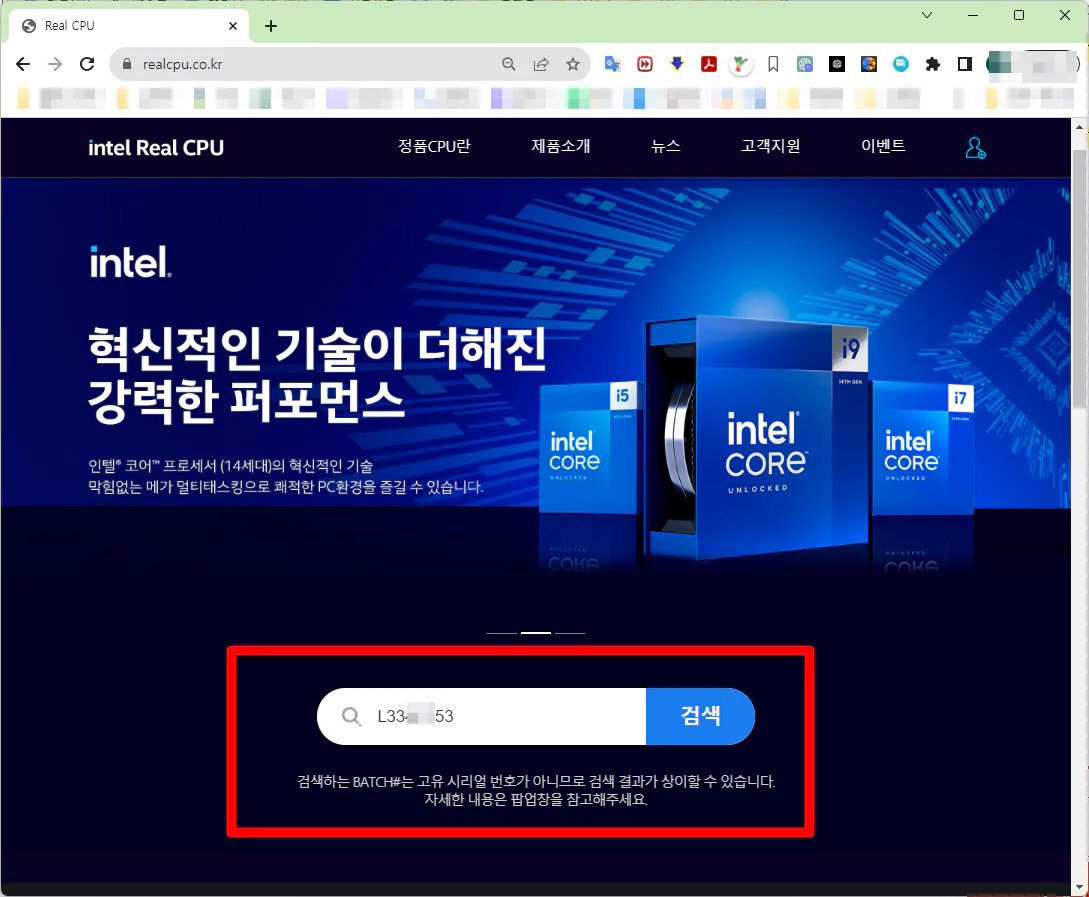This screenshot has width=1089, height=897.
Task: Open the zoom magnifier in the address bar
Action: pos(509,65)
